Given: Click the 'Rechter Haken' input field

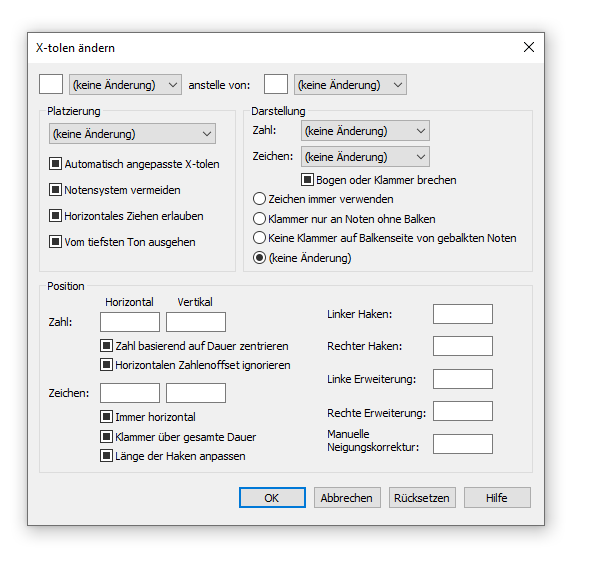Looking at the screenshot, I should point(463,346).
